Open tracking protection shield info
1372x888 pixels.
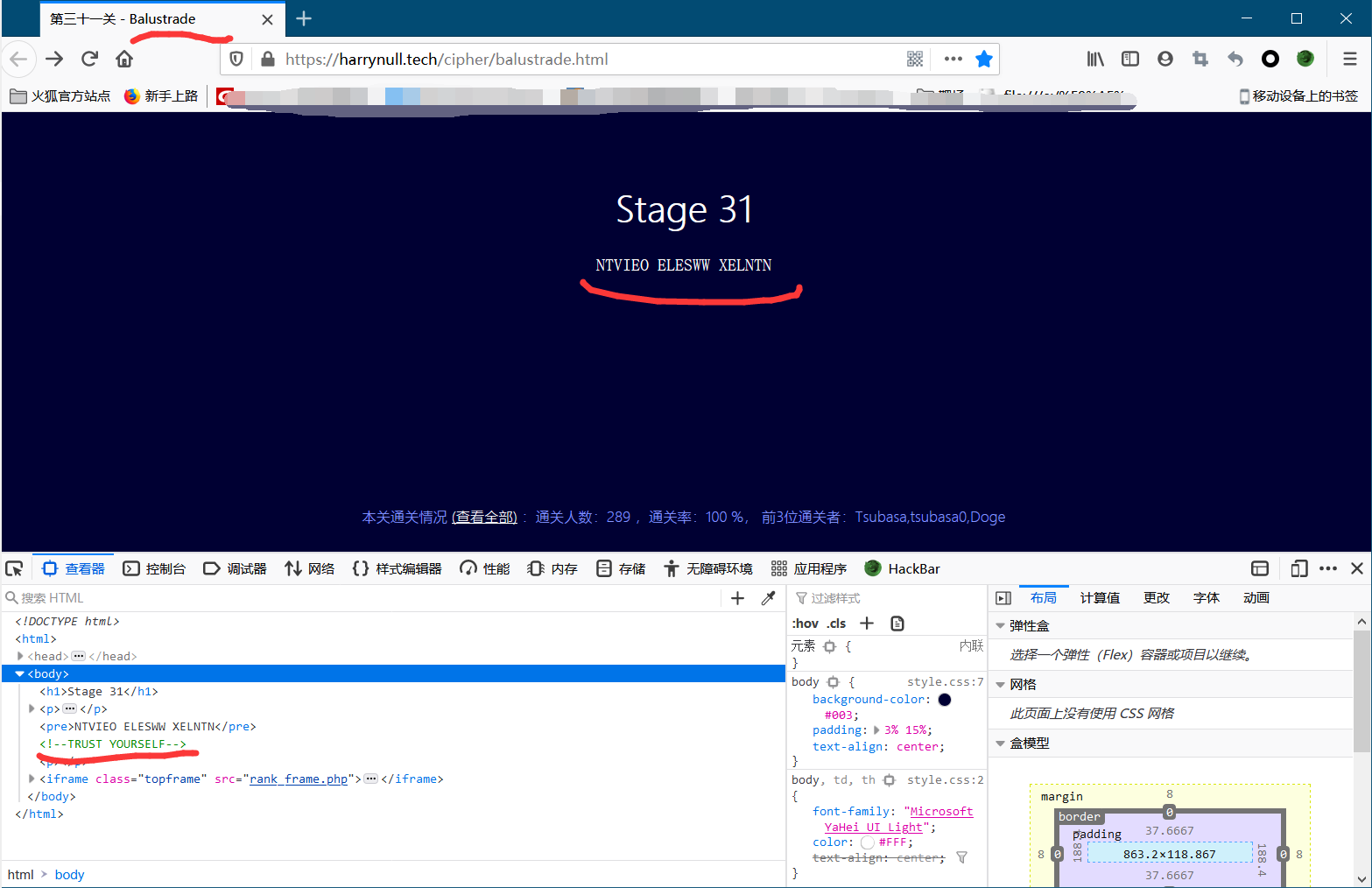pos(236,59)
